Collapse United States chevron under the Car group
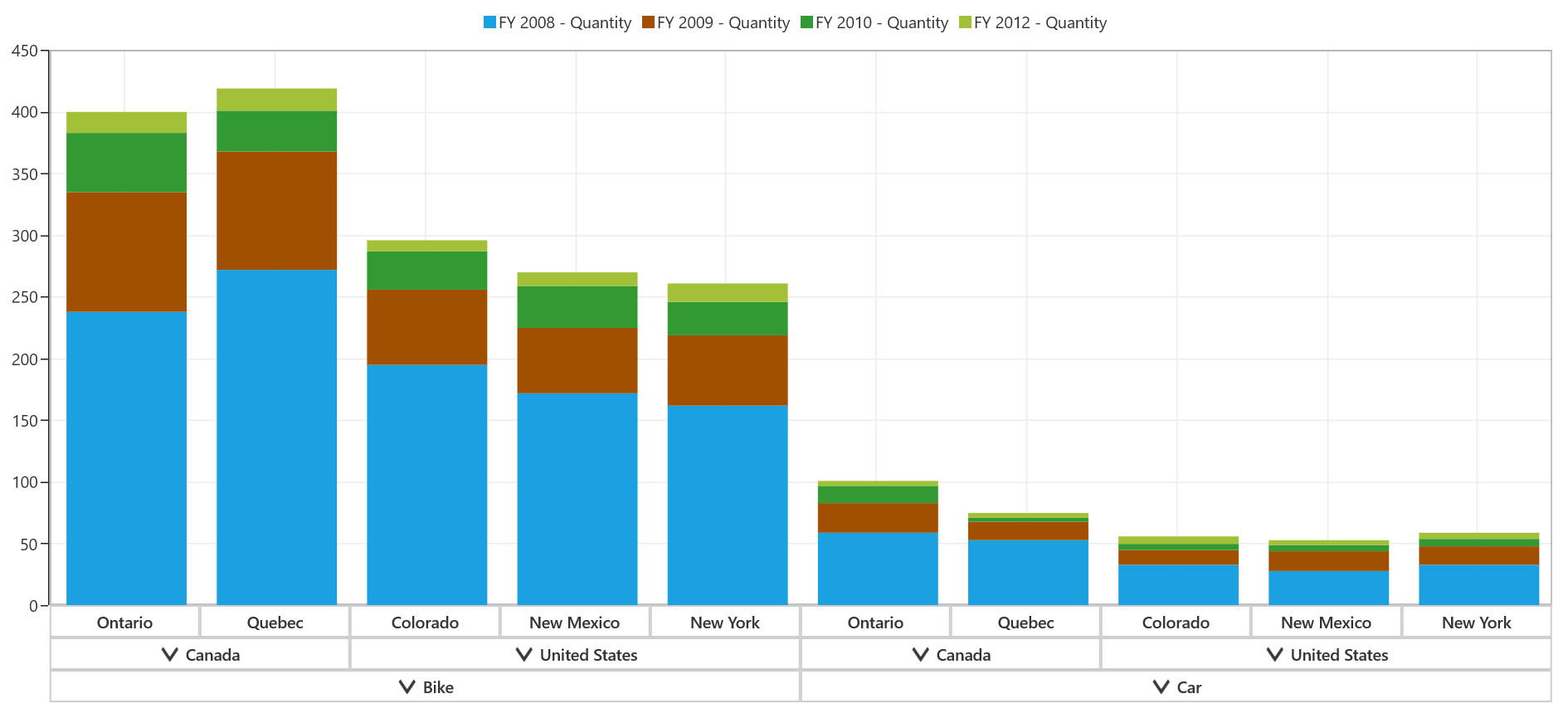This screenshot has width=1568, height=718. click(x=1274, y=654)
